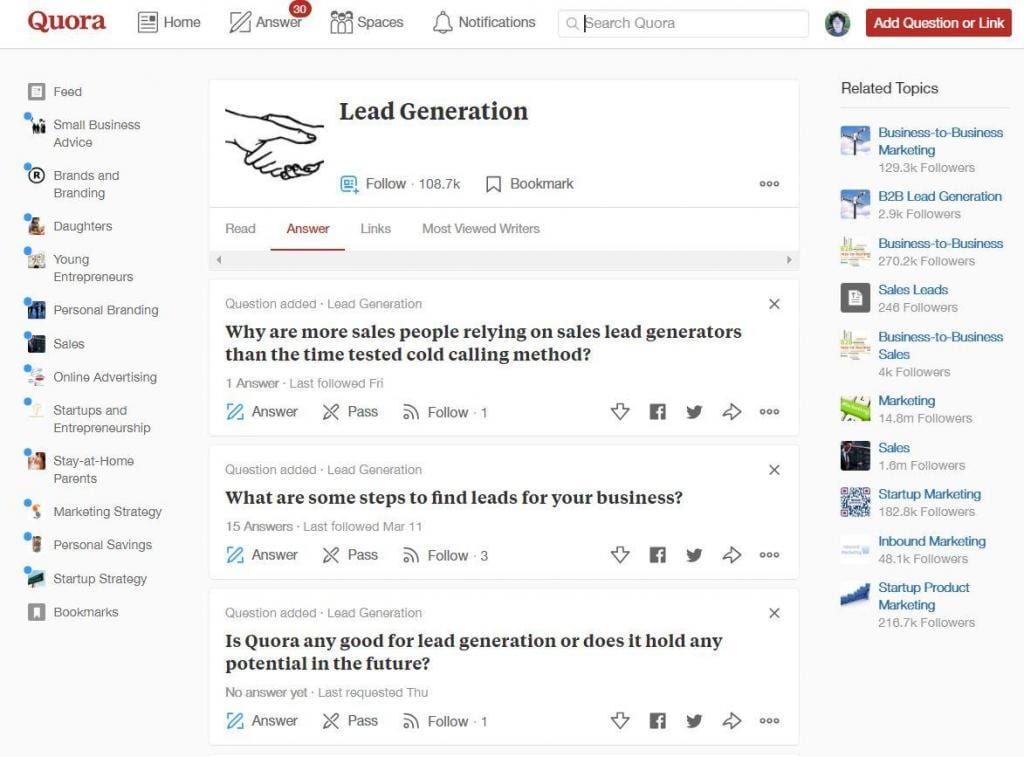Open the Most Viewed Writers tab
This screenshot has height=757, width=1024.
(481, 229)
